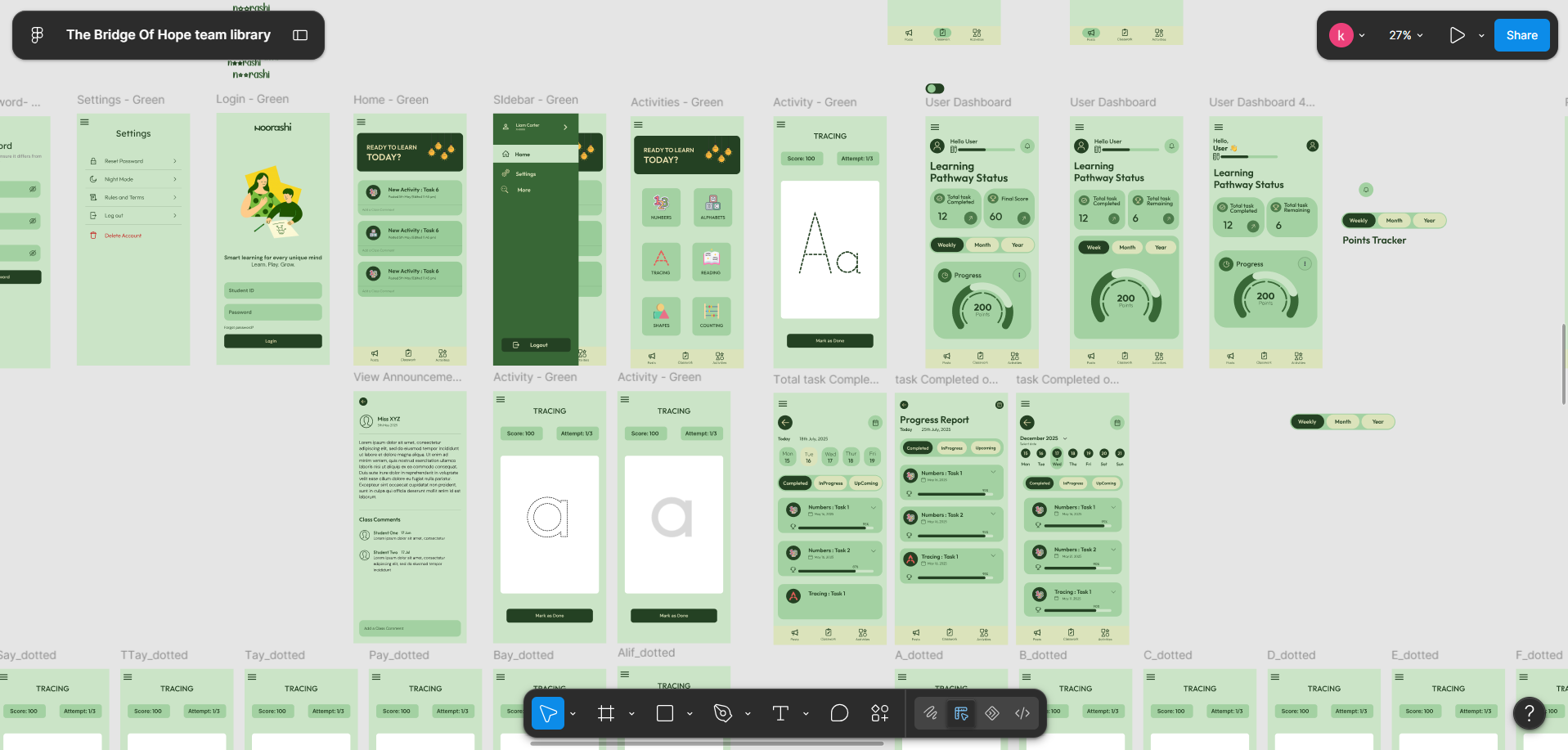1568x750 pixels.
Task: Open the shape tools dropdown arrow
Action: [690, 714]
